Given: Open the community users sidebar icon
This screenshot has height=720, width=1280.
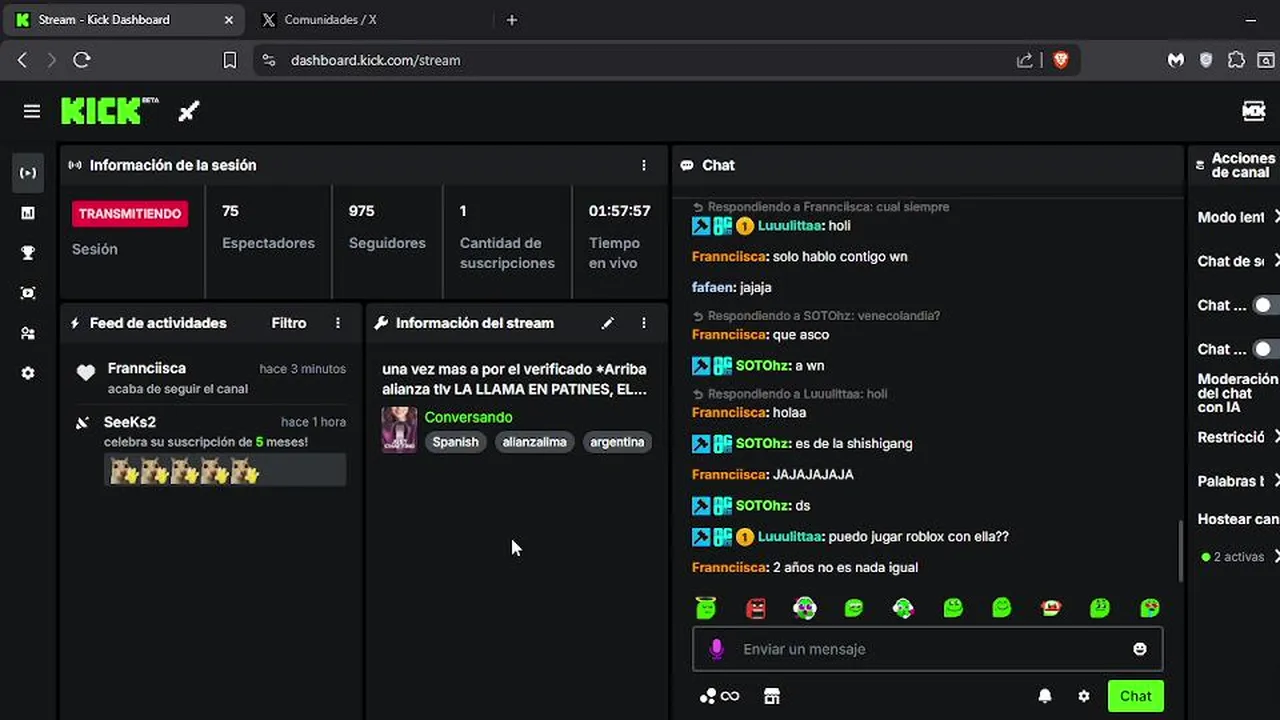Looking at the screenshot, I should point(28,333).
